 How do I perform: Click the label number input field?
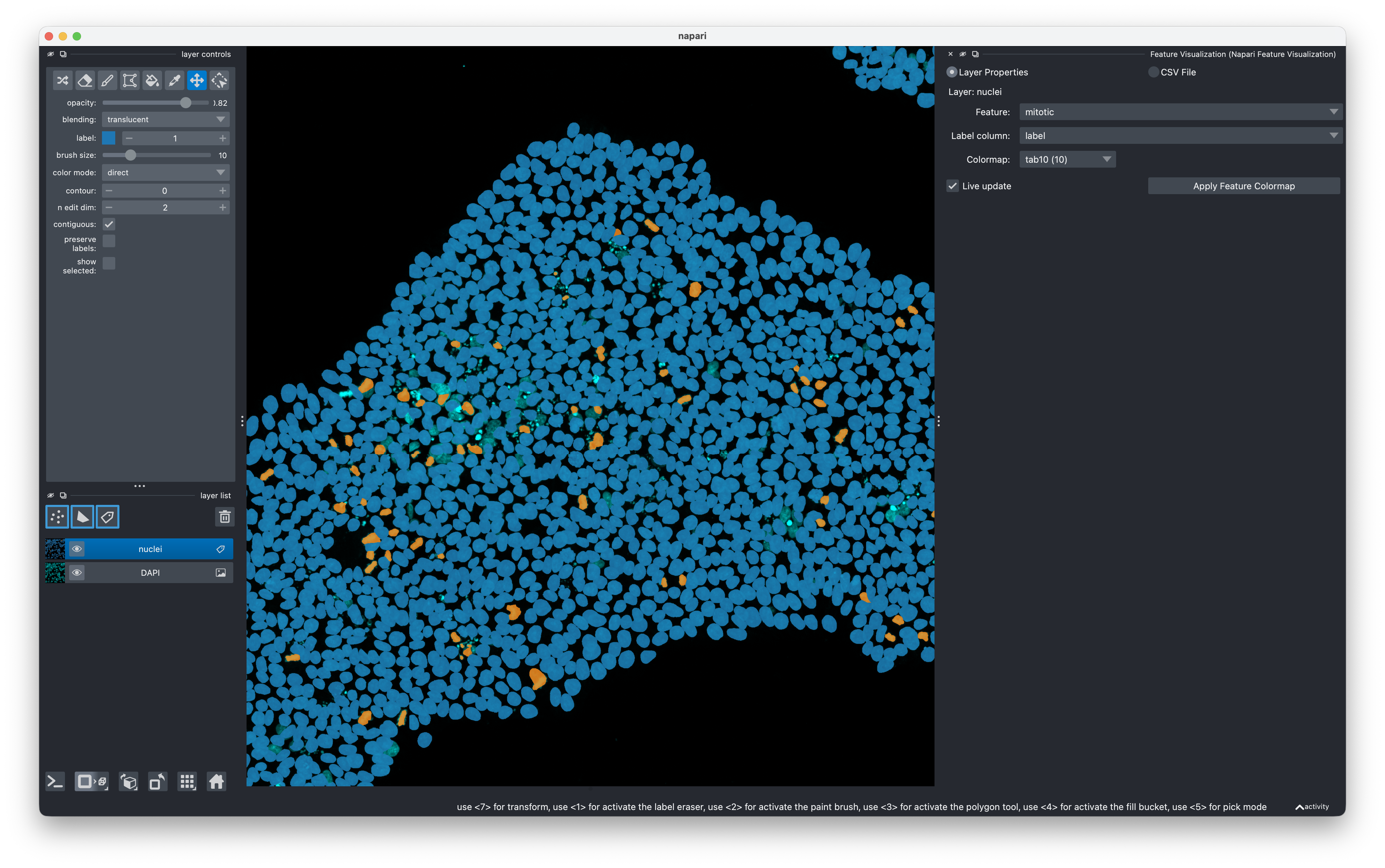point(176,138)
